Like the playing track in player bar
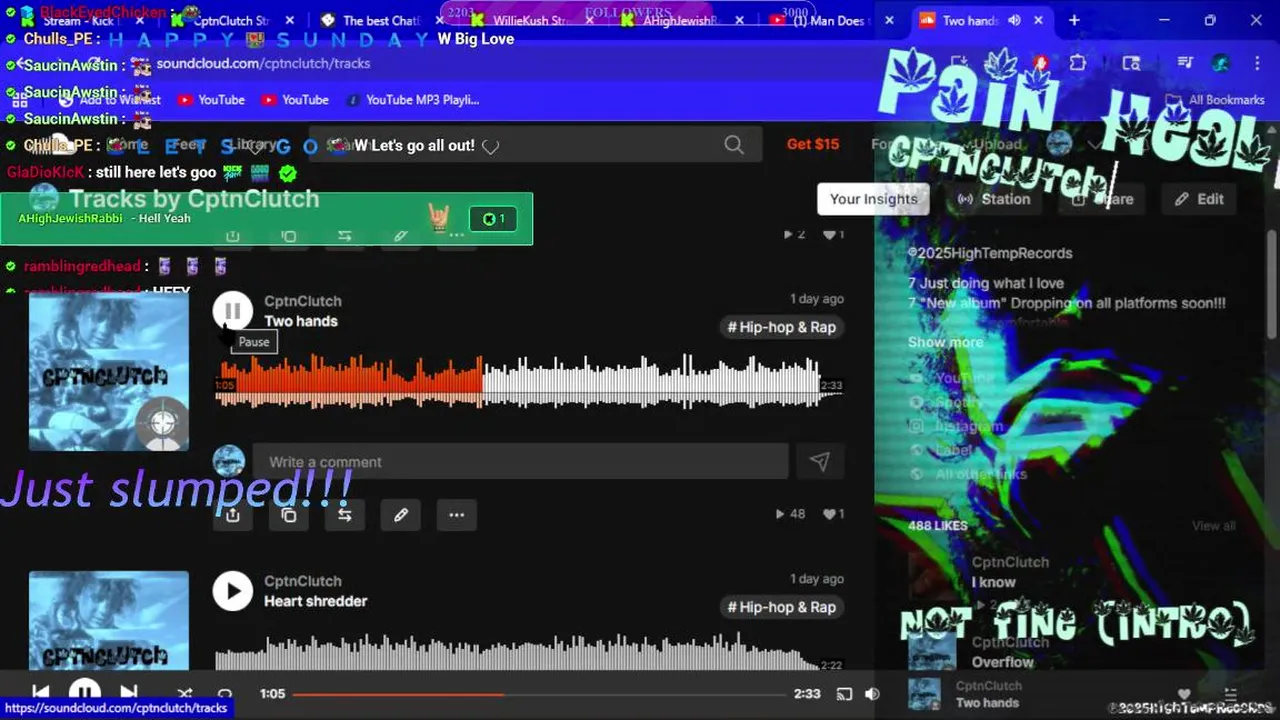This screenshot has height=720, width=1280. point(1184,694)
